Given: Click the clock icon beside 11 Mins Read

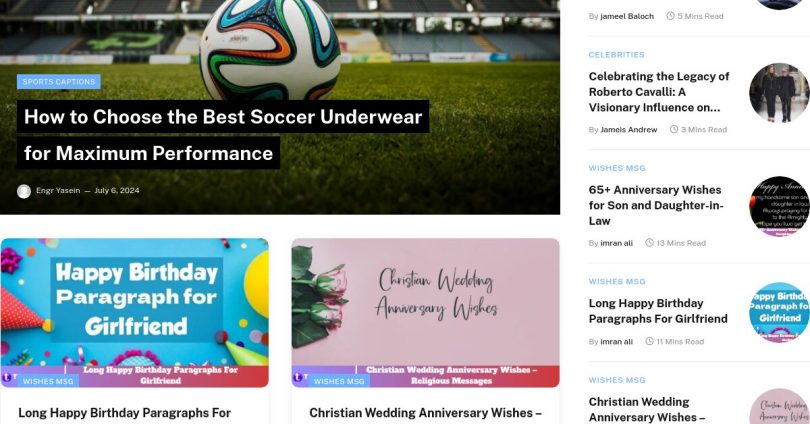Looking at the screenshot, I should 649,341.
